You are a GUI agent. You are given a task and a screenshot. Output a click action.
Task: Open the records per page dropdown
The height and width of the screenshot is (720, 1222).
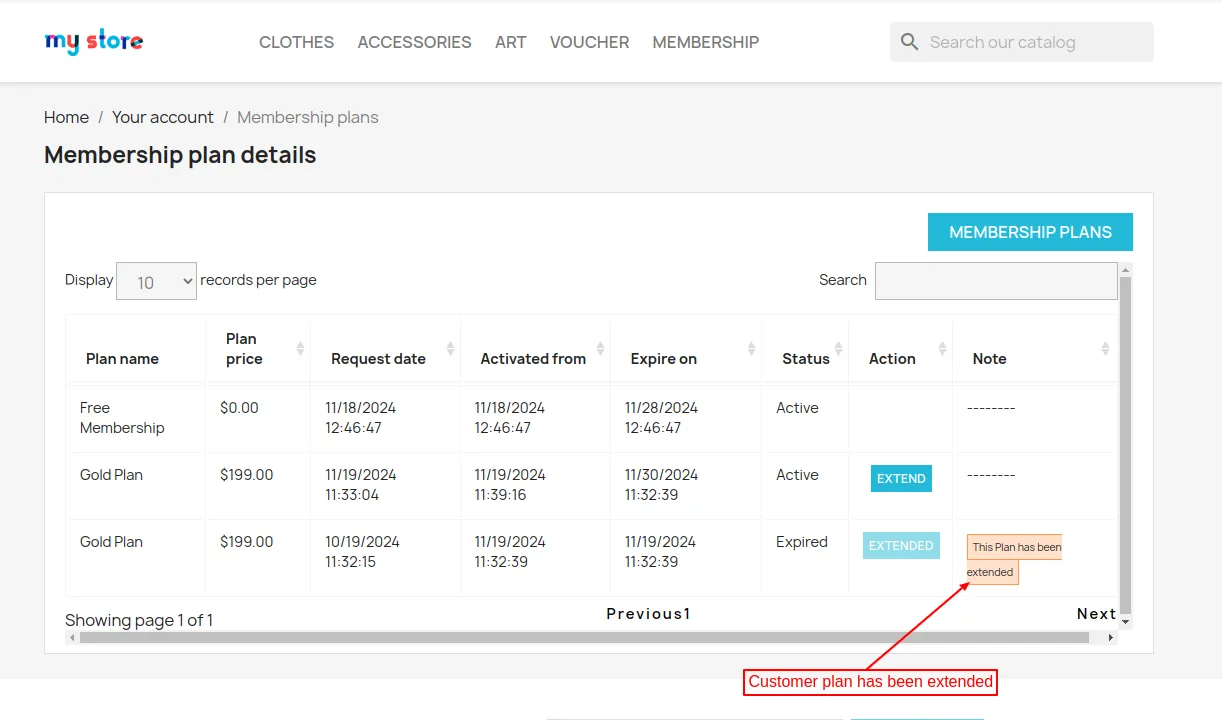coord(156,281)
